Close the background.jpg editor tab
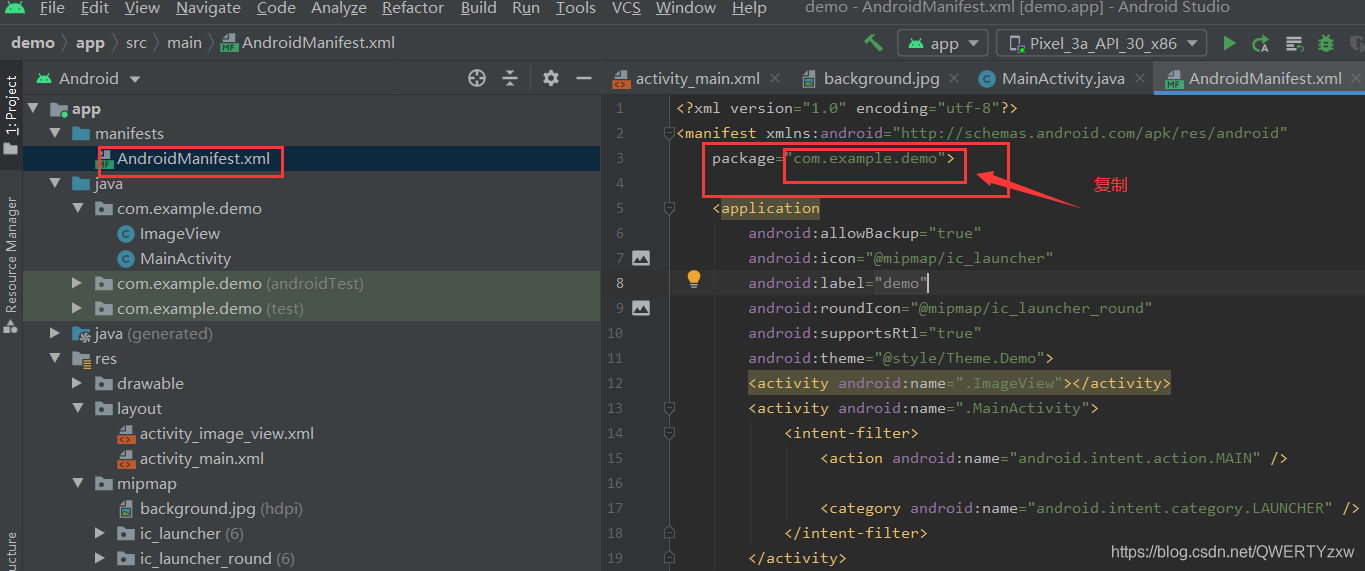 coord(956,78)
